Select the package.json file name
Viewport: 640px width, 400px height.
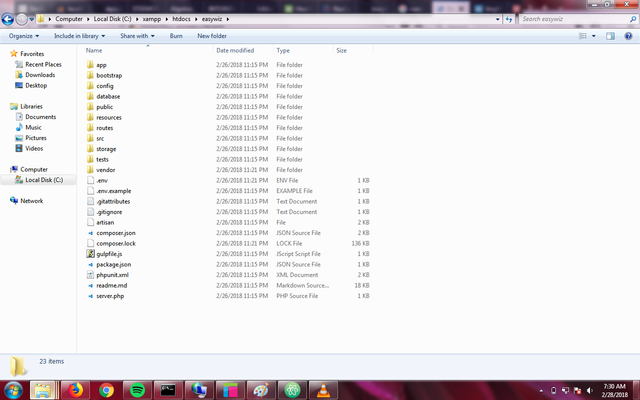pos(113,264)
